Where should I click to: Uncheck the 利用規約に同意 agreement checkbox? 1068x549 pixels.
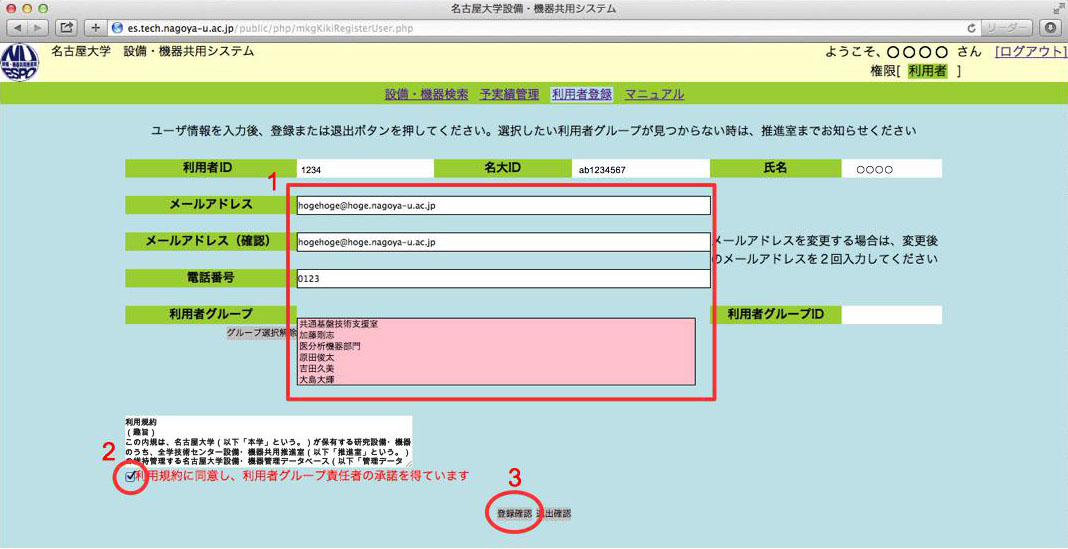pos(132,477)
